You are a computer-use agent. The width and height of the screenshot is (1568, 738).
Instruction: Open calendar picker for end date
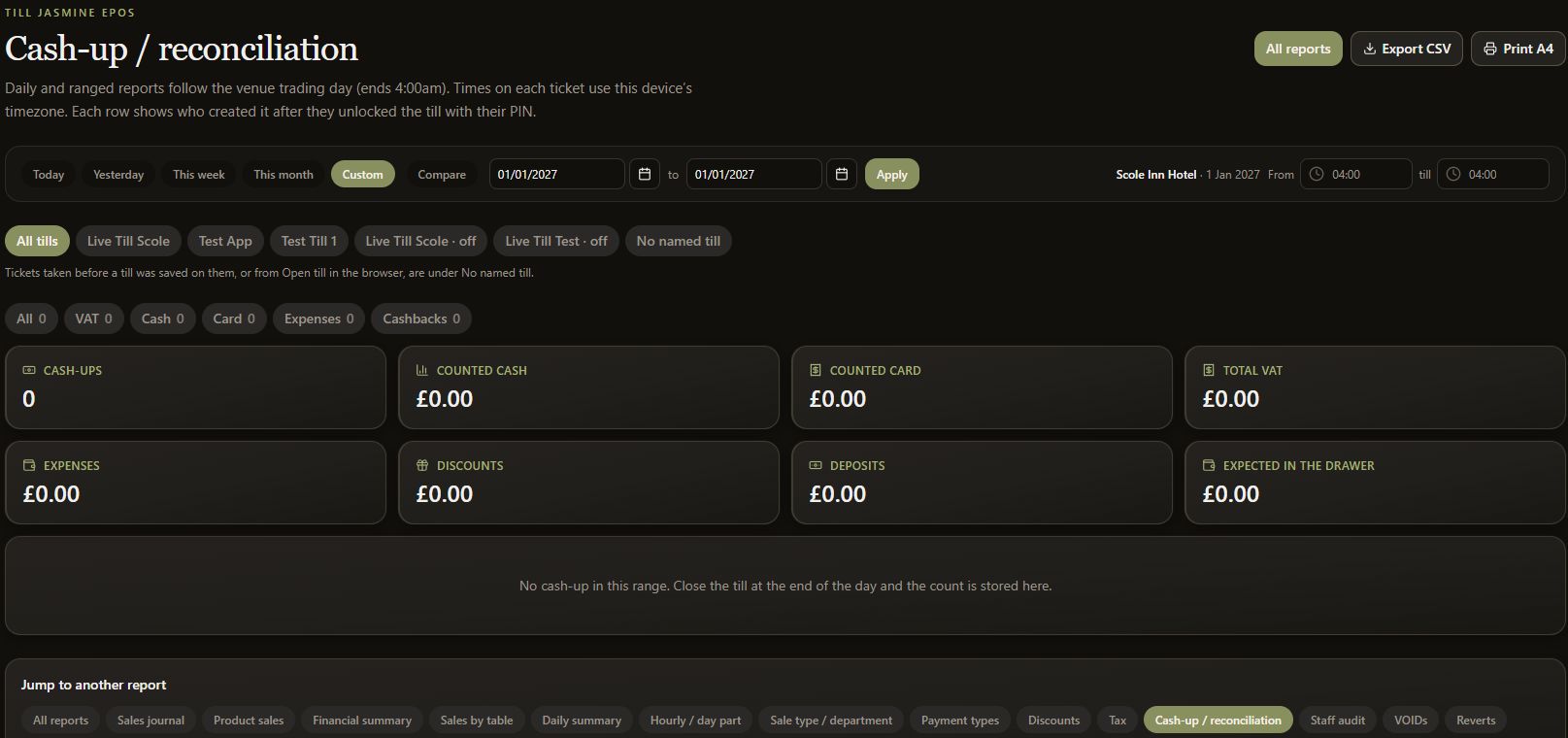pyautogui.click(x=842, y=174)
